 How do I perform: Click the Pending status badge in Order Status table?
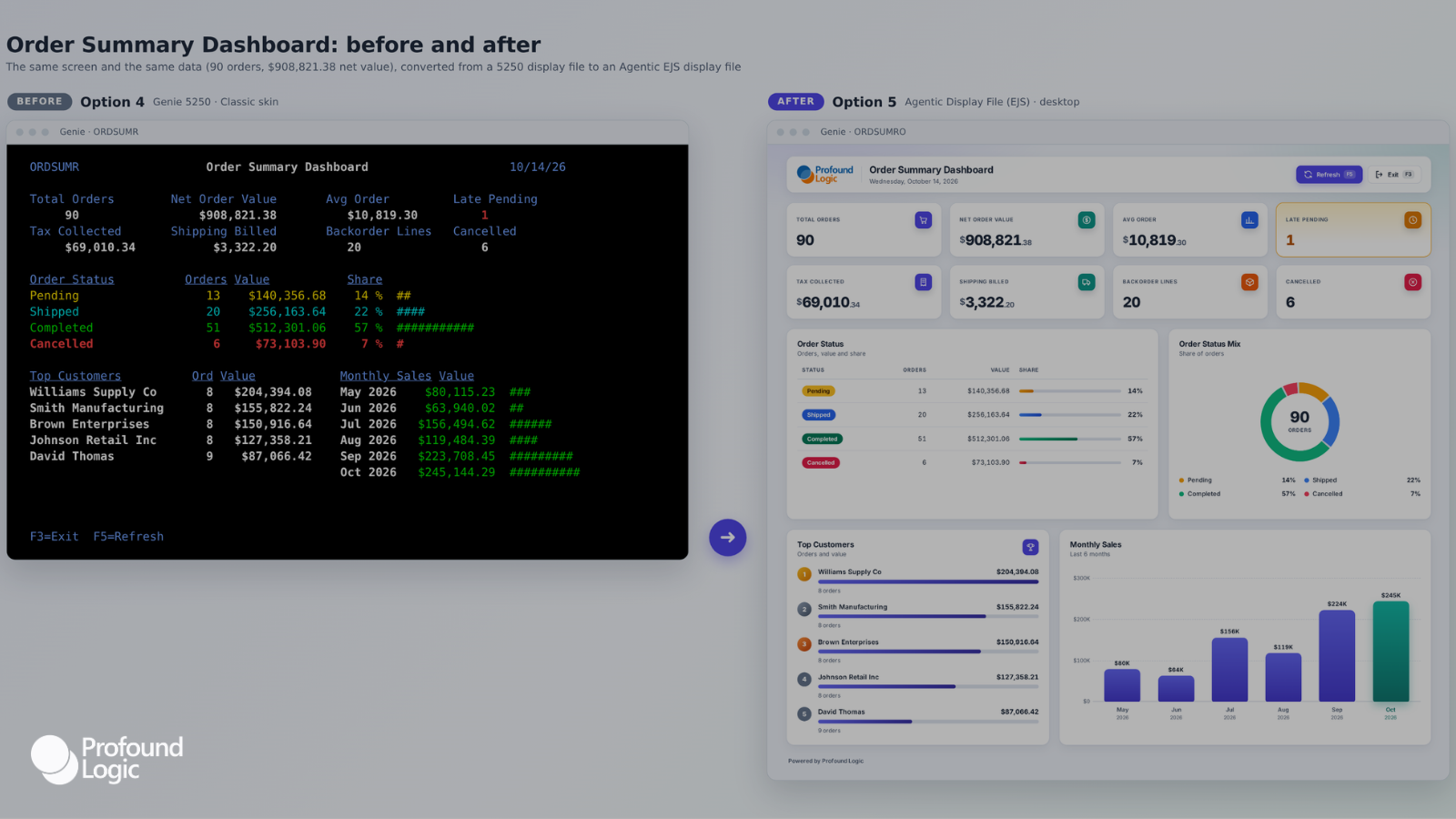click(x=818, y=391)
